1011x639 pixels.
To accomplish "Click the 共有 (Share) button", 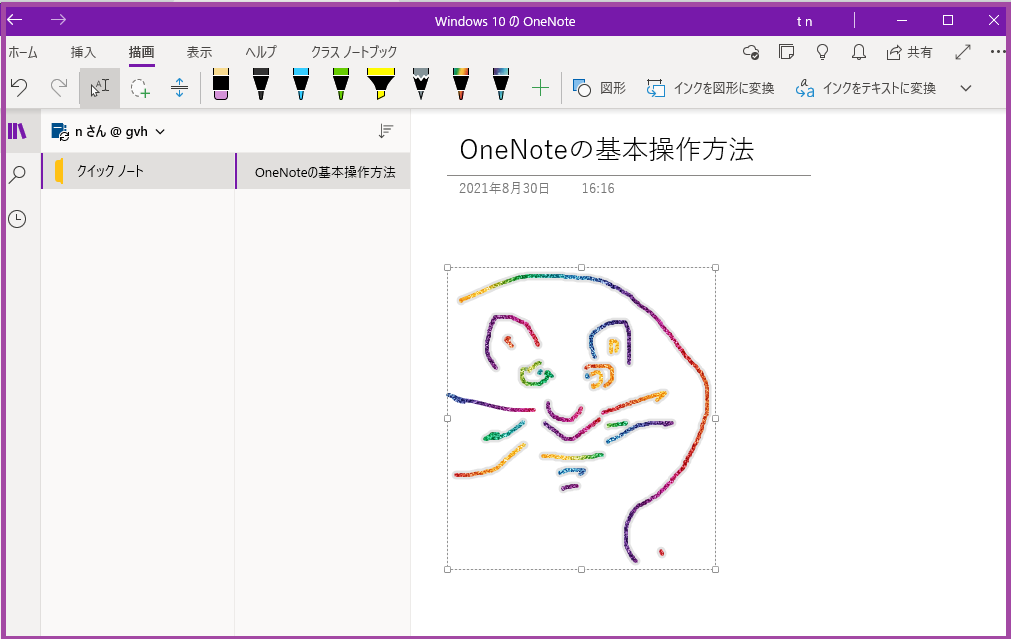I will coord(909,51).
